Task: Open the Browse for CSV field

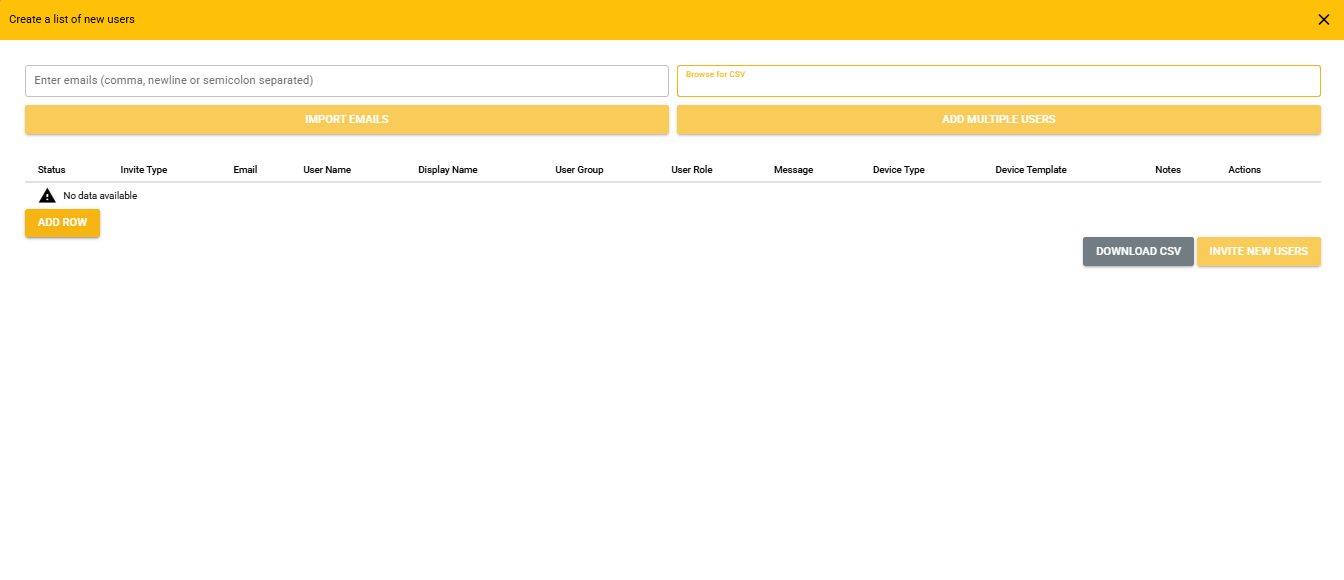Action: pyautogui.click(x=998, y=82)
